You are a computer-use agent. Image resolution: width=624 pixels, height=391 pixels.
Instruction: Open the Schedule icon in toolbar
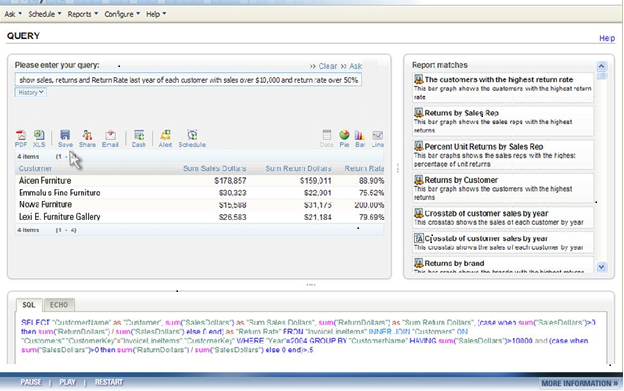click(x=192, y=138)
